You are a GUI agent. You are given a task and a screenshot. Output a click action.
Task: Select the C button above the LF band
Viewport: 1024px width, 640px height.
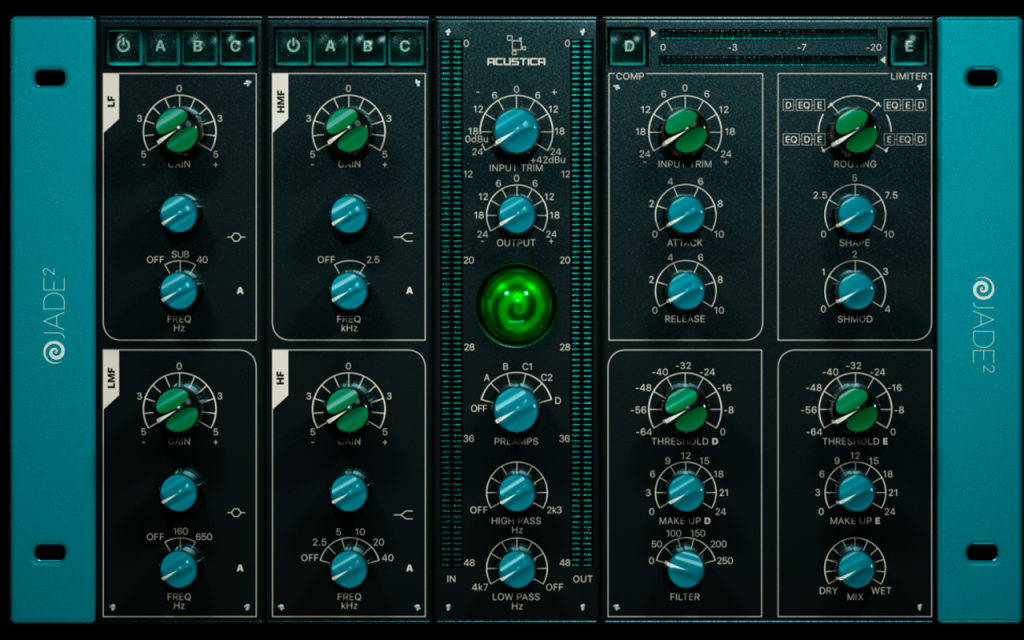coord(236,46)
